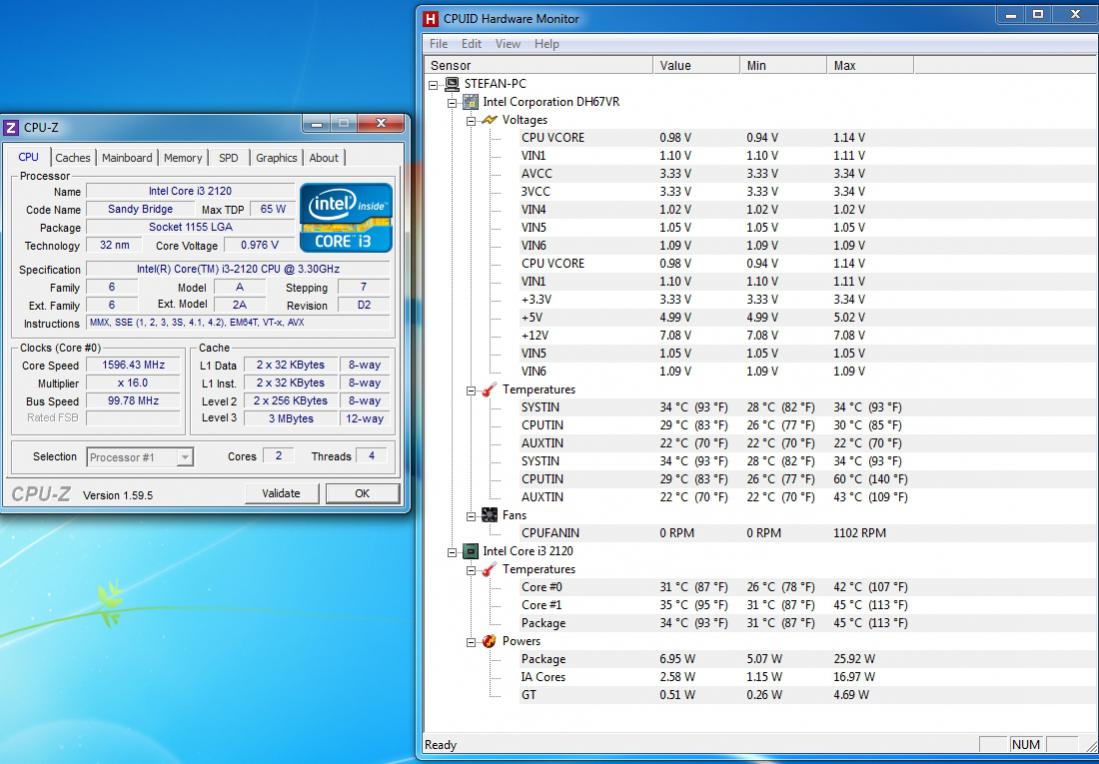The width and height of the screenshot is (1099, 764).
Task: Switch to the About tab in CPU-Z
Action: click(x=324, y=158)
